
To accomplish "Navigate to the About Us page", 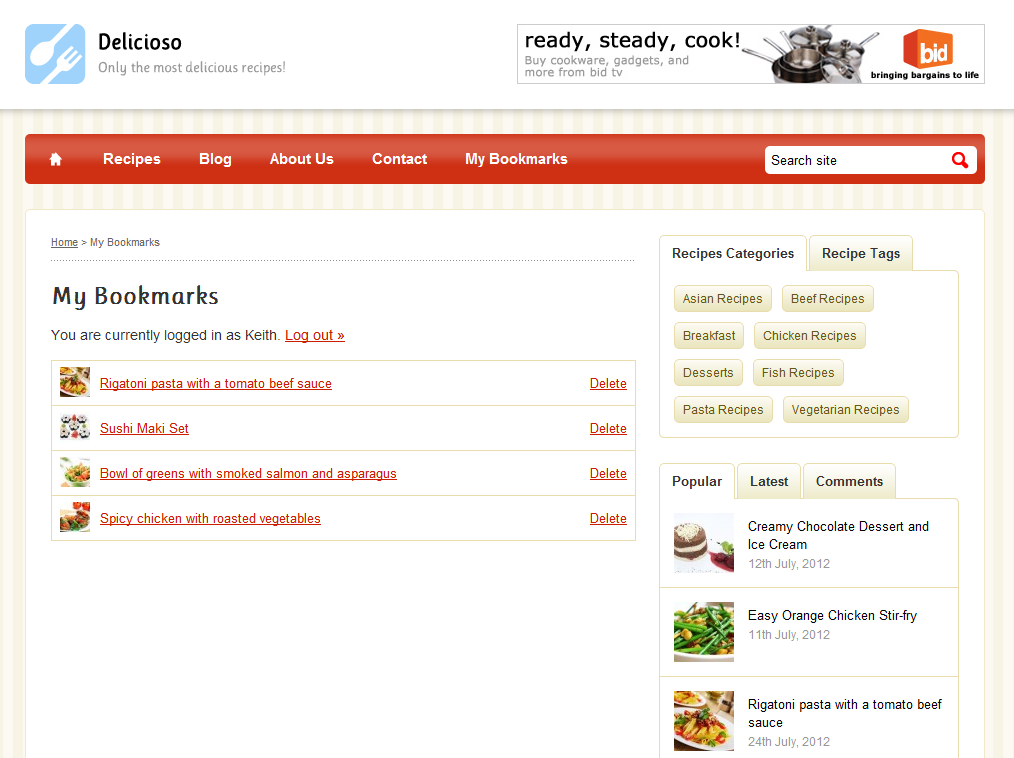I will 301,159.
